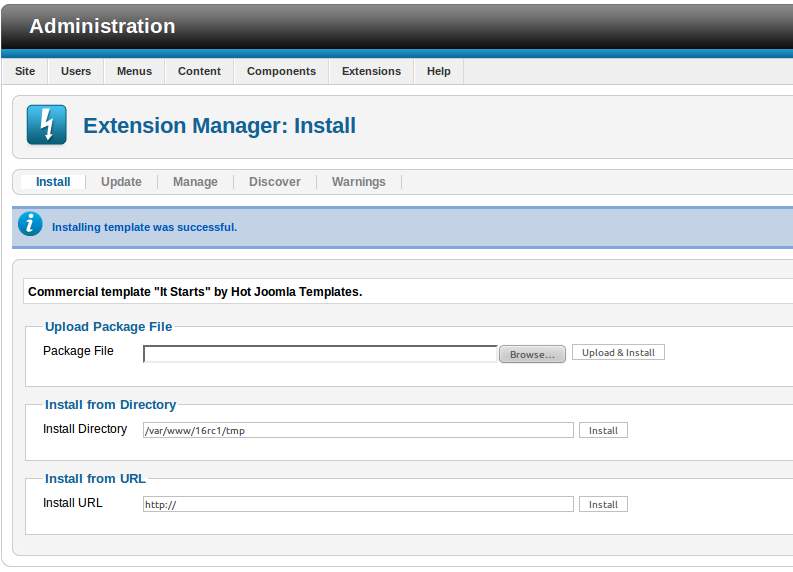Open the Menus menu
This screenshot has width=793, height=572.
point(134,71)
